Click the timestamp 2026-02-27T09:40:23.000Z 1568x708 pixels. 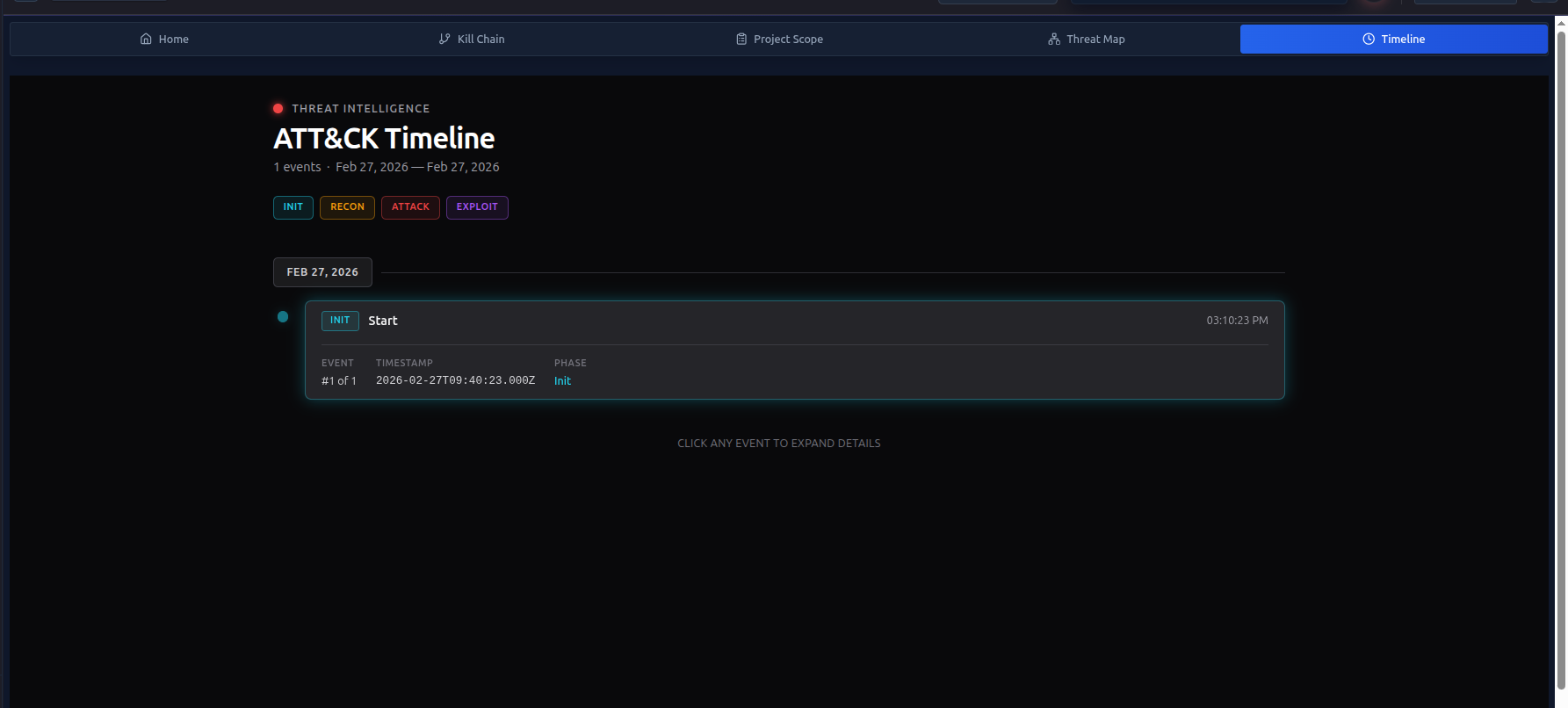455,380
